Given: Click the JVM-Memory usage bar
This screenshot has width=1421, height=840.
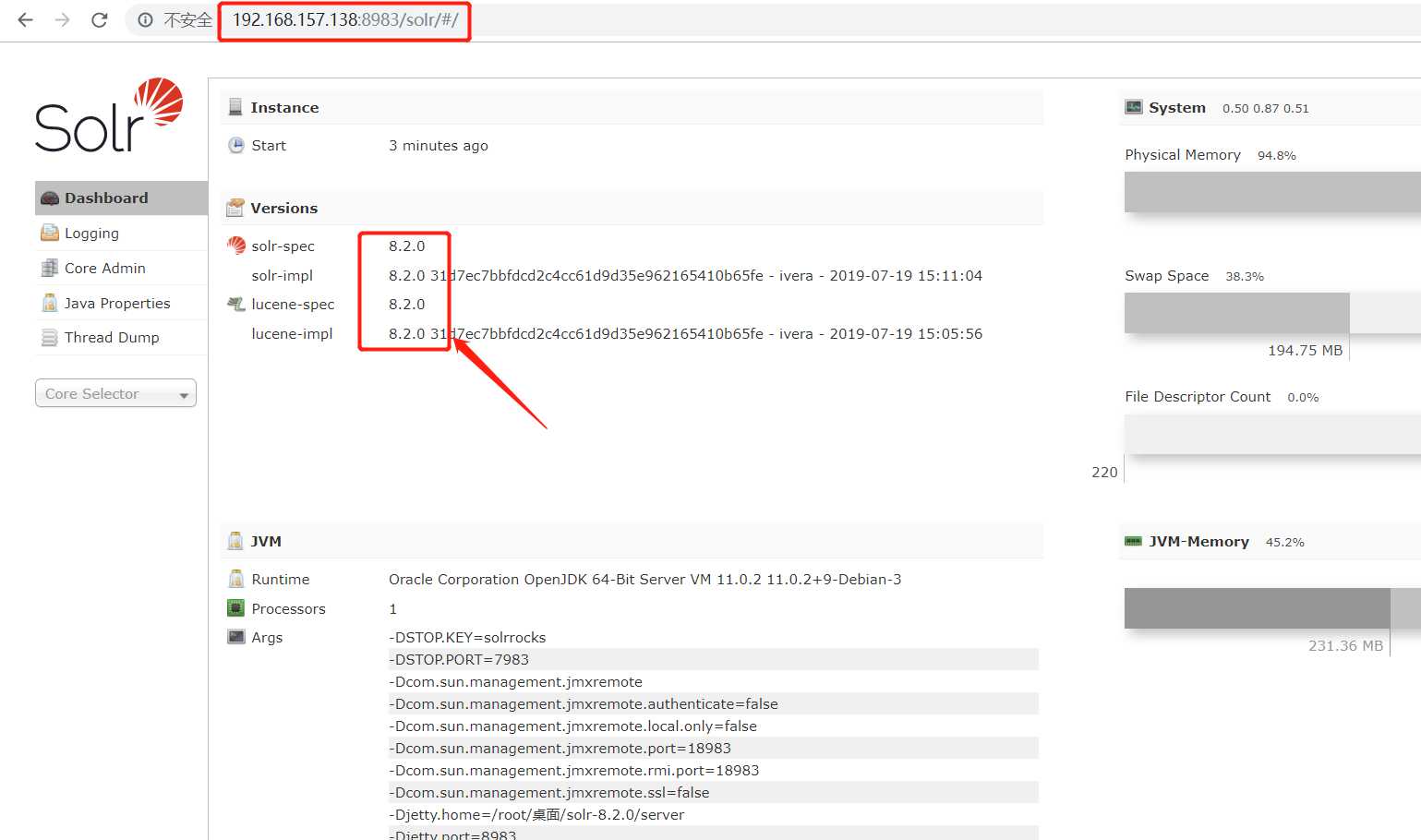Looking at the screenshot, I should (1272, 608).
